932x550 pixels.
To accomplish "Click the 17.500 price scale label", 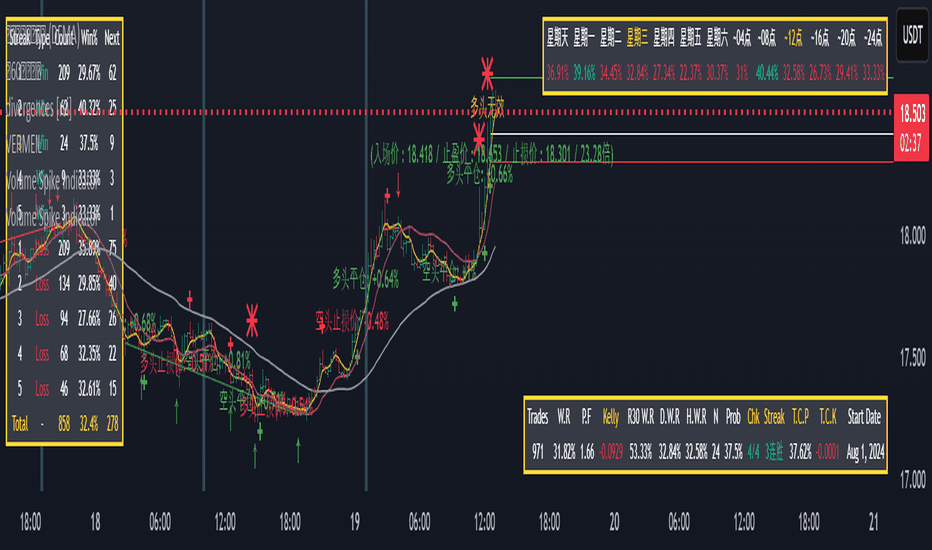I will tap(912, 357).
